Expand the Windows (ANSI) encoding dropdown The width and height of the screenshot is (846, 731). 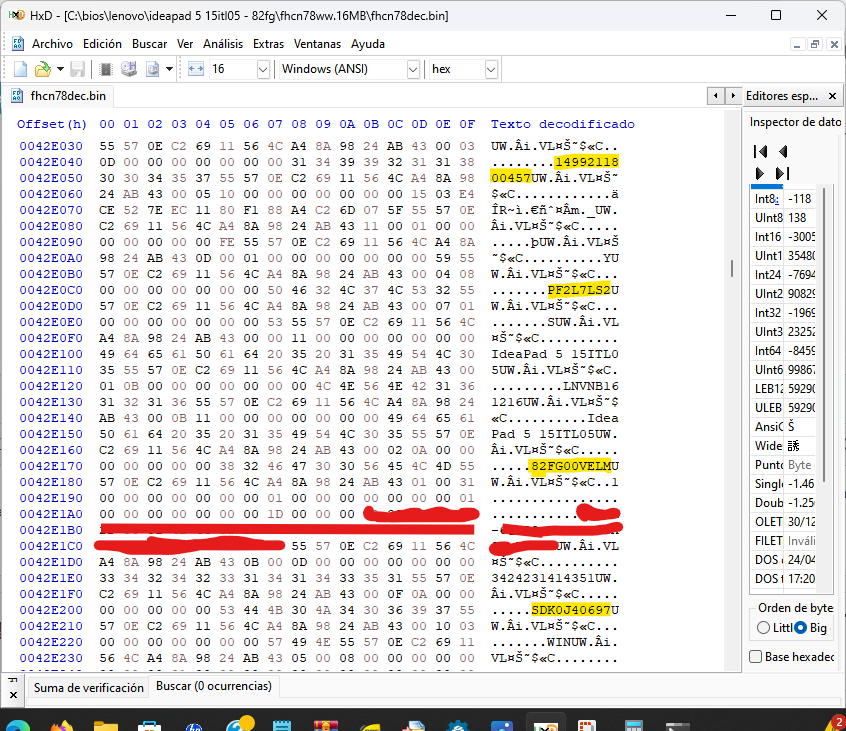[x=413, y=69]
